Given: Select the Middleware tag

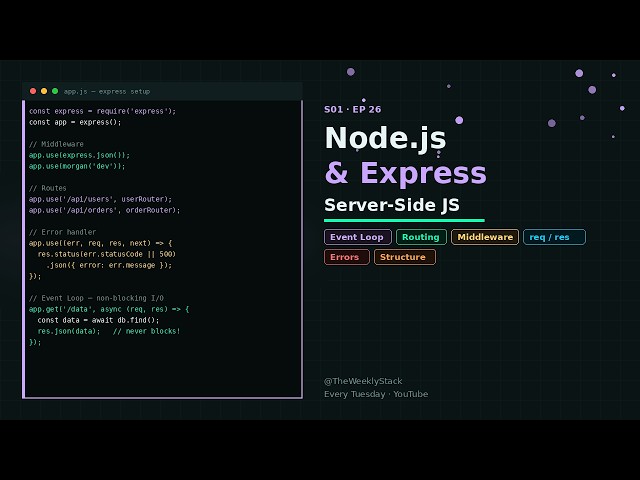Looking at the screenshot, I should (485, 237).
